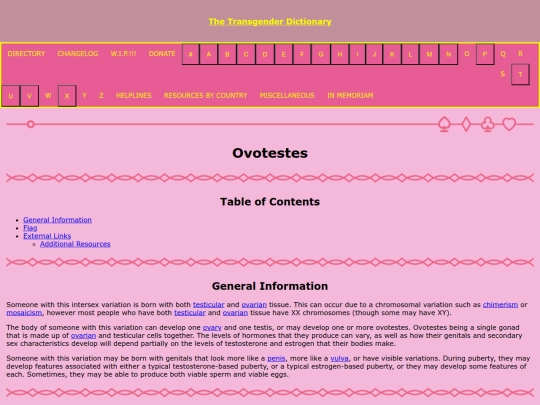The image size is (540, 405).
Task: Select letter G in the index
Action: click(x=321, y=54)
